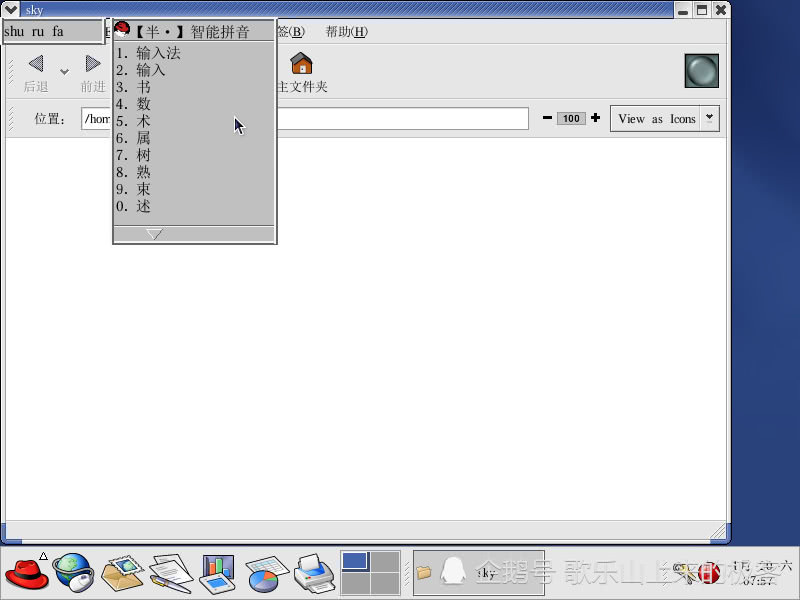The height and width of the screenshot is (600, 800).
Task: Click the Forward (前进) arrow icon
Action: [x=93, y=64]
